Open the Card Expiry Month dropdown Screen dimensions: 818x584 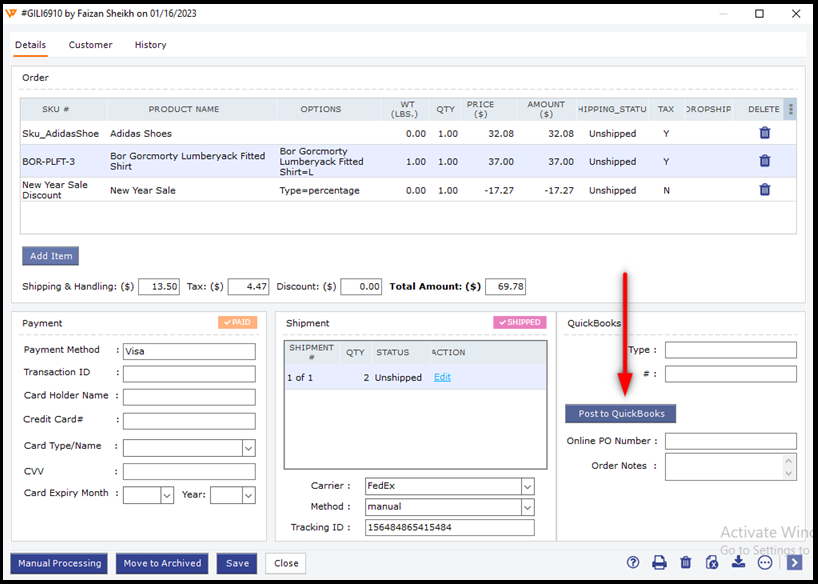click(x=166, y=495)
